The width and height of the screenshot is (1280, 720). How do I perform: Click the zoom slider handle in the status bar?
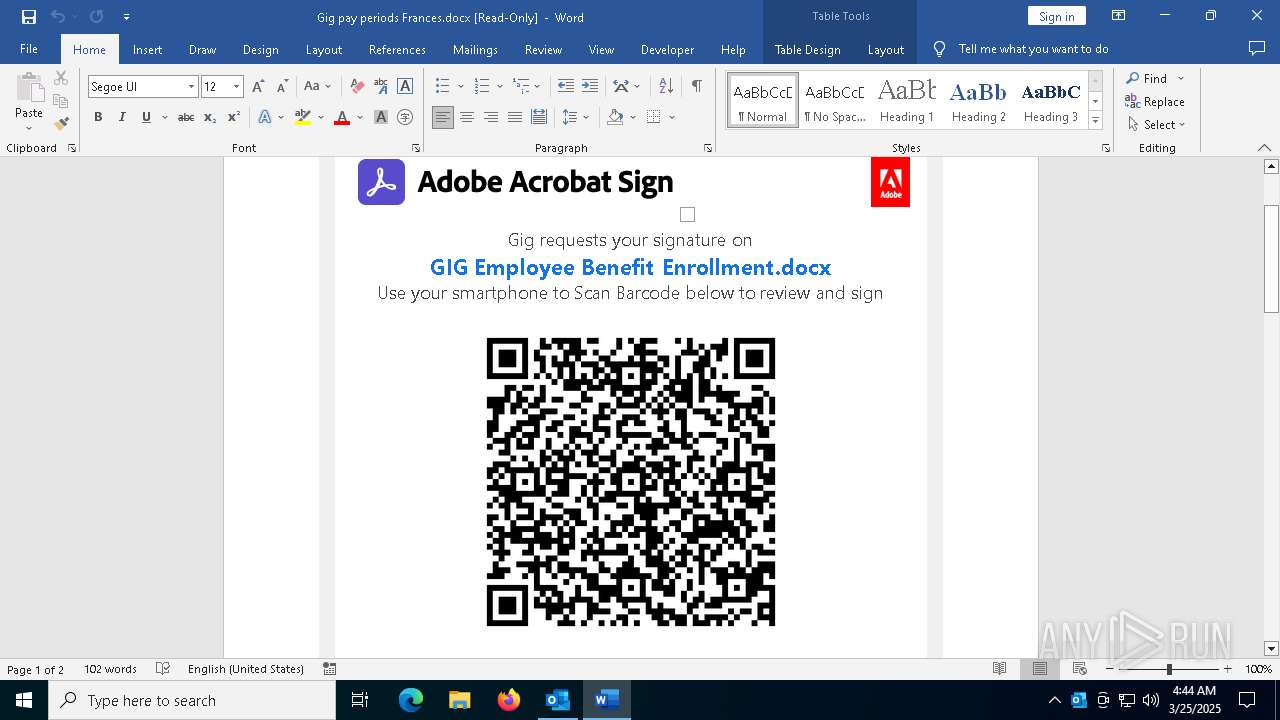pos(1169,669)
